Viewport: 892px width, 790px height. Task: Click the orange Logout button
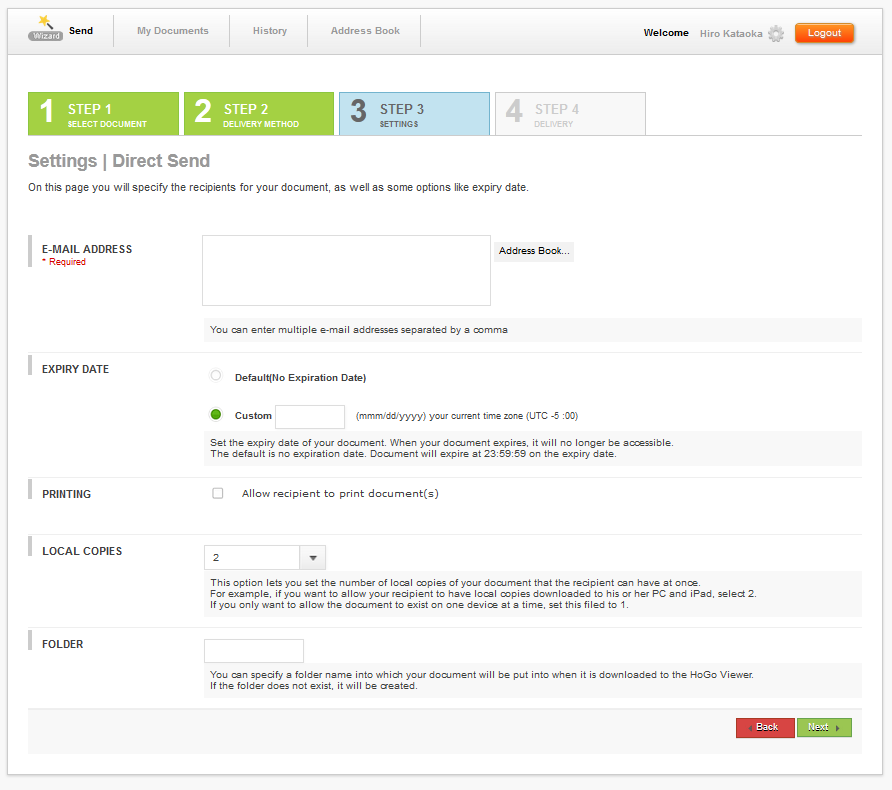pyautogui.click(x=824, y=33)
